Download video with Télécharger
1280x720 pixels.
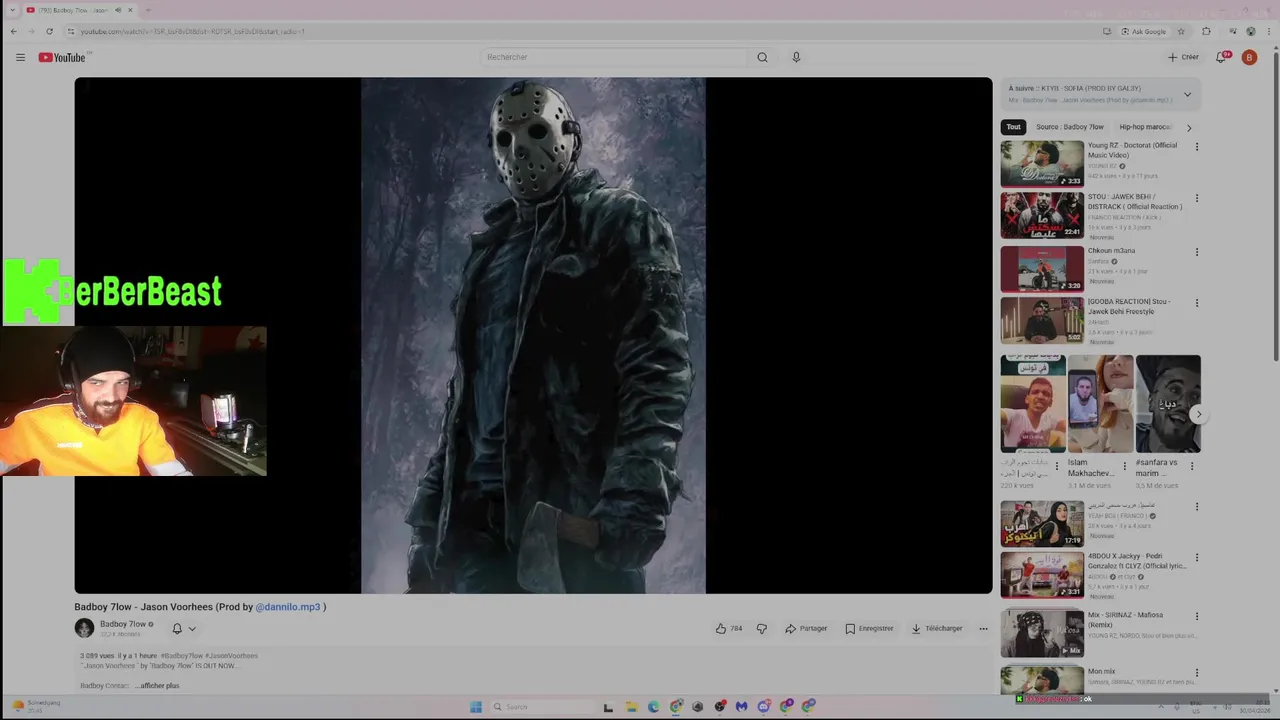(x=937, y=628)
